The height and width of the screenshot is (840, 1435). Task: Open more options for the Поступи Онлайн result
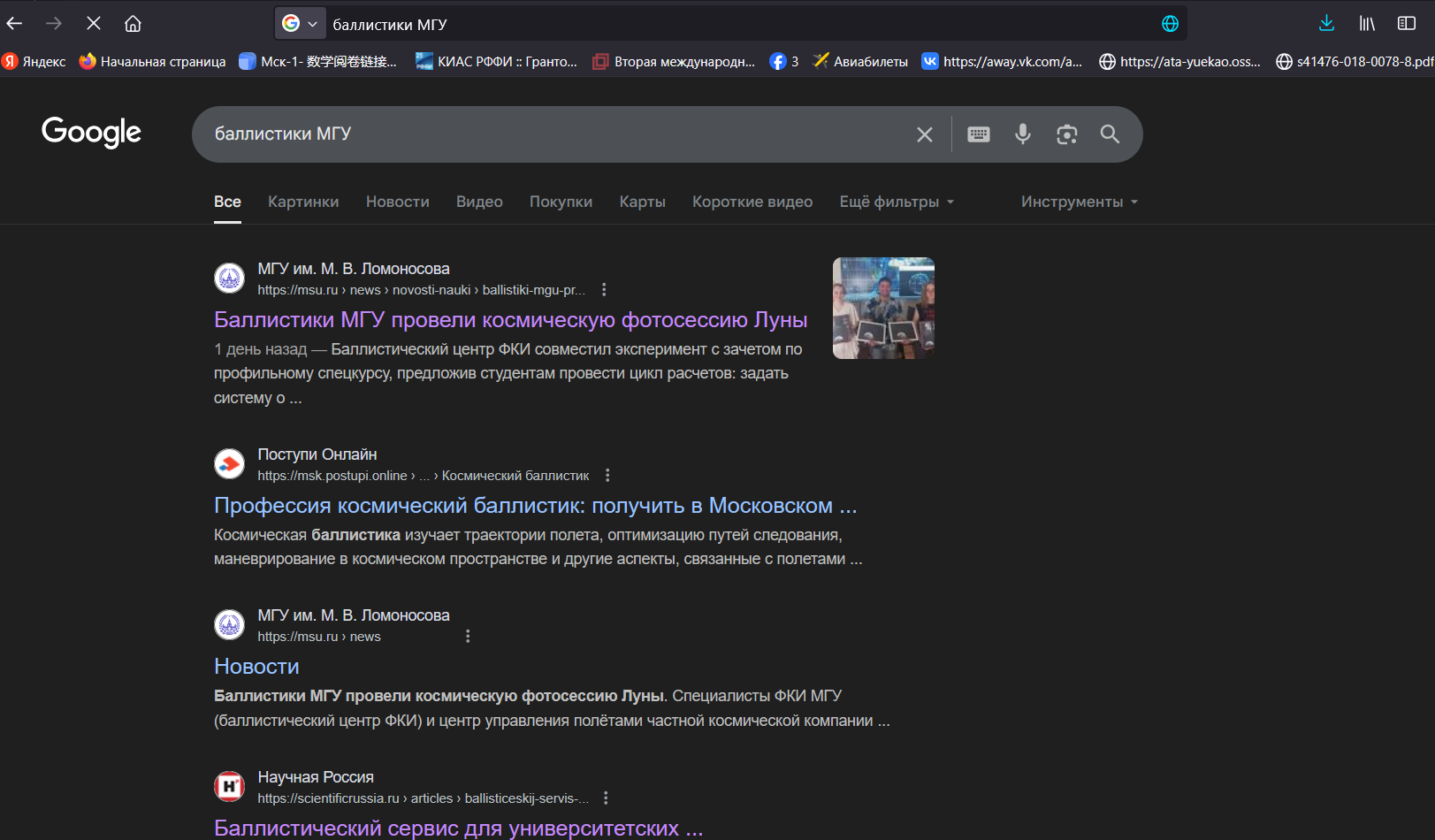pyautogui.click(x=607, y=475)
